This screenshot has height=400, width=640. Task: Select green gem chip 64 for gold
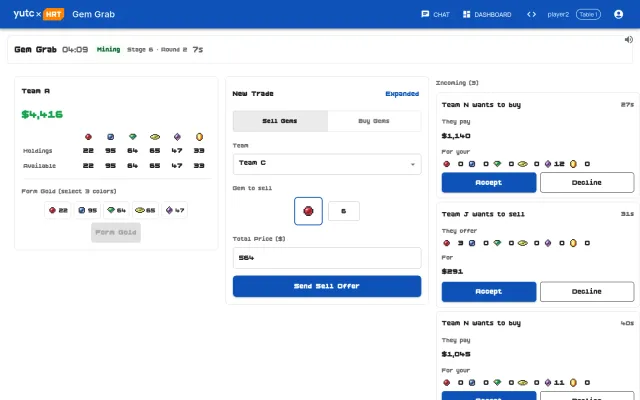pos(116,210)
